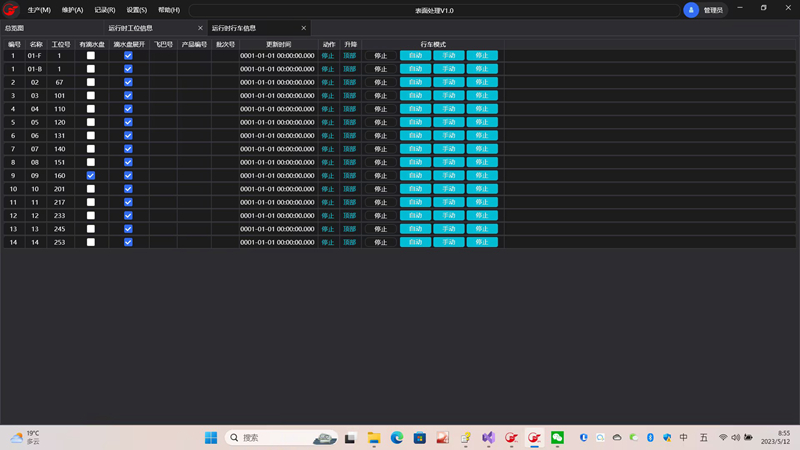Open WeChat from the taskbar
Image resolution: width=800 pixels, height=450 pixels.
558,438
